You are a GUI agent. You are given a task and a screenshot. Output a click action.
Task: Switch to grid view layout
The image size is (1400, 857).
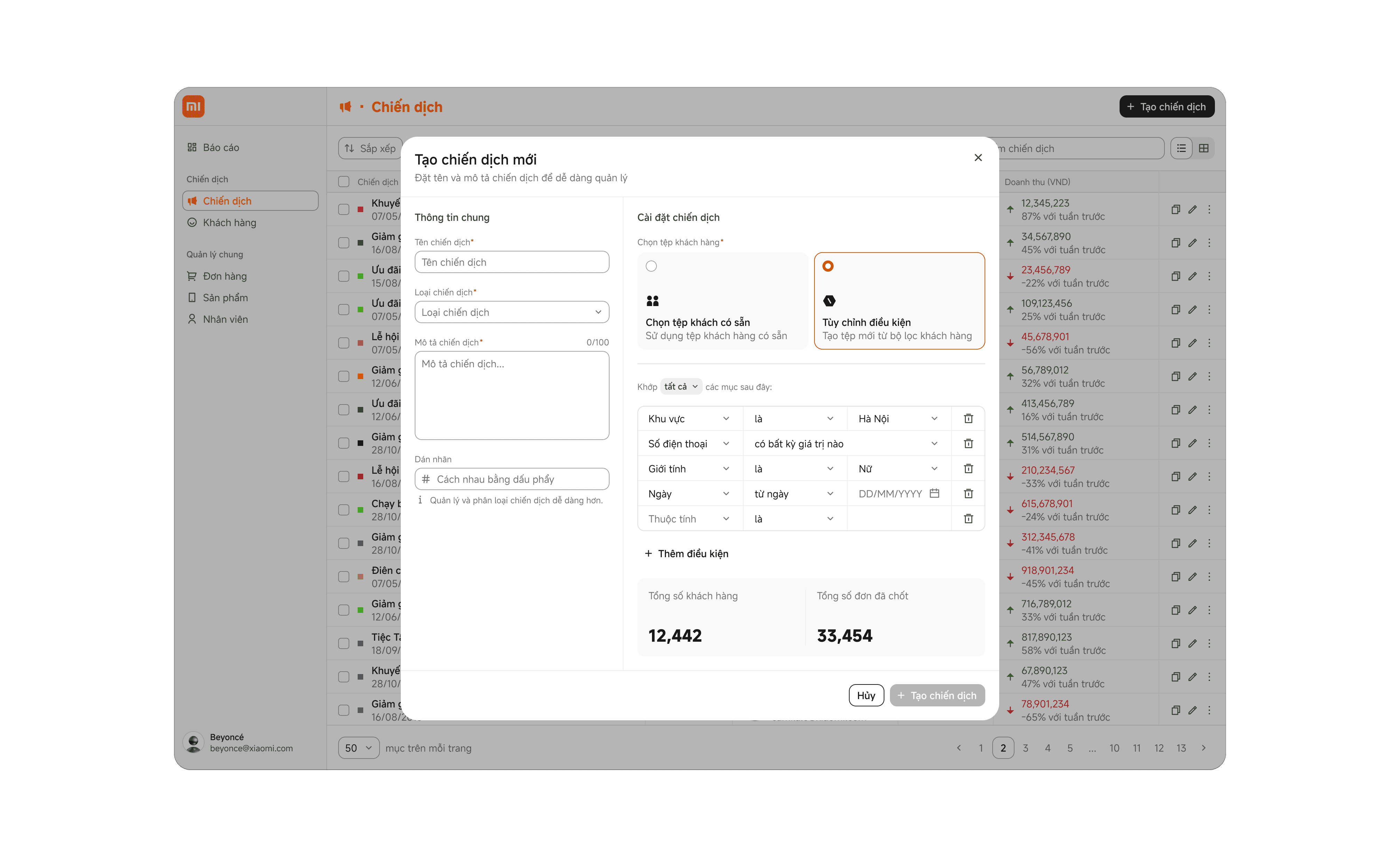(x=1203, y=148)
